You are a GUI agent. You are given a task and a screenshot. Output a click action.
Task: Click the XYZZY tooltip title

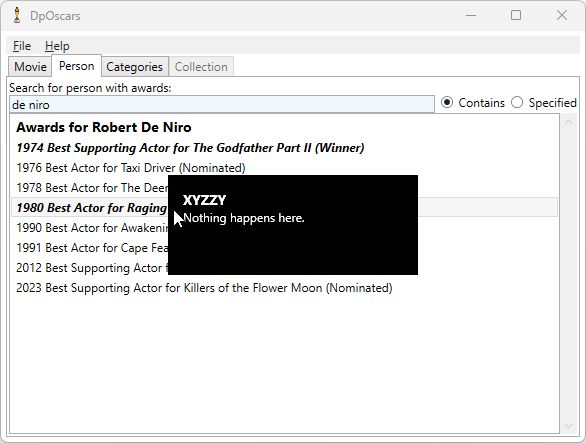[x=204, y=200]
